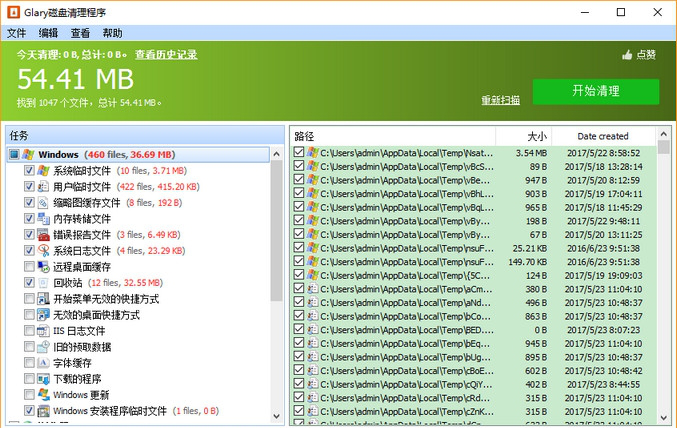Click the file list scrollbar thumb
The width and height of the screenshot is (677, 445).
click(x=664, y=147)
